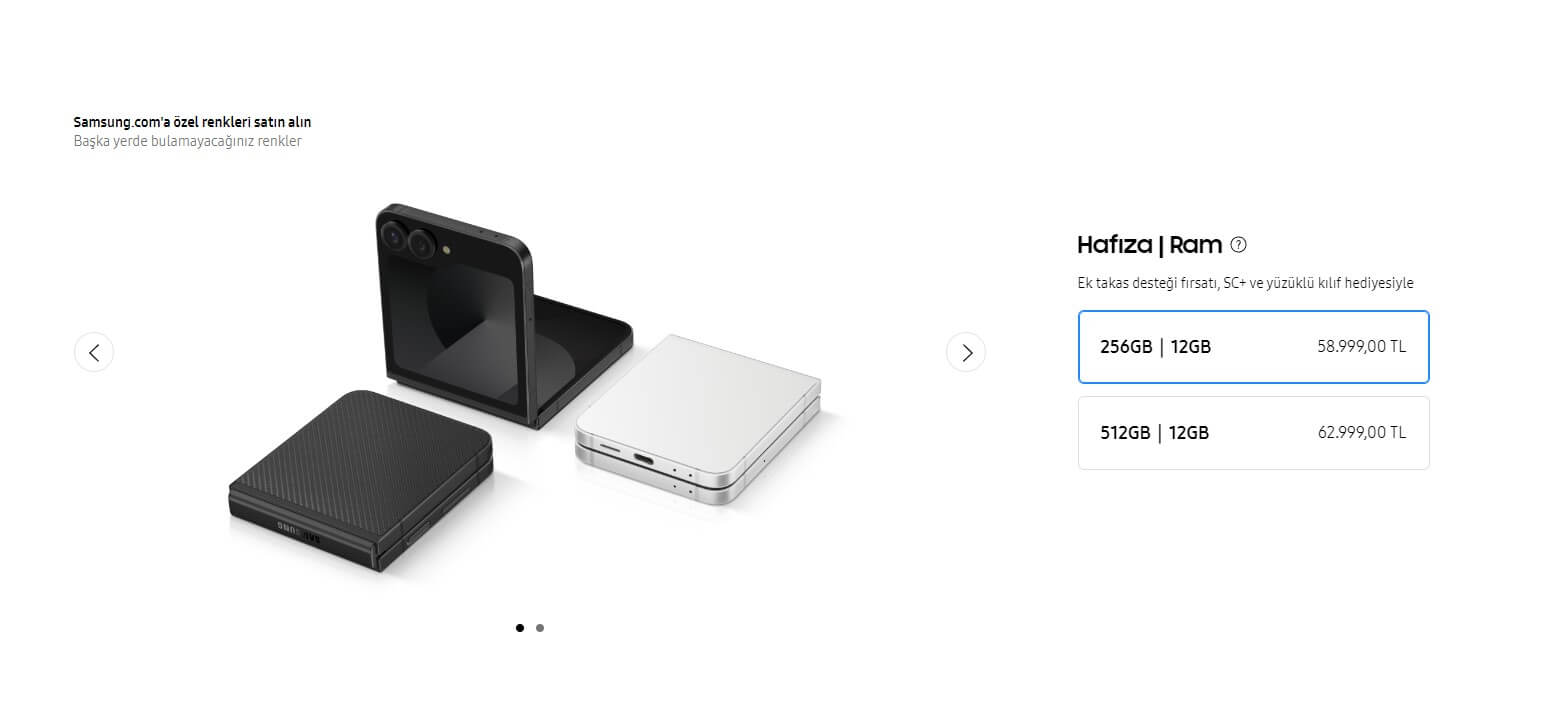Click the black carbon-textured folded phone

point(360,481)
